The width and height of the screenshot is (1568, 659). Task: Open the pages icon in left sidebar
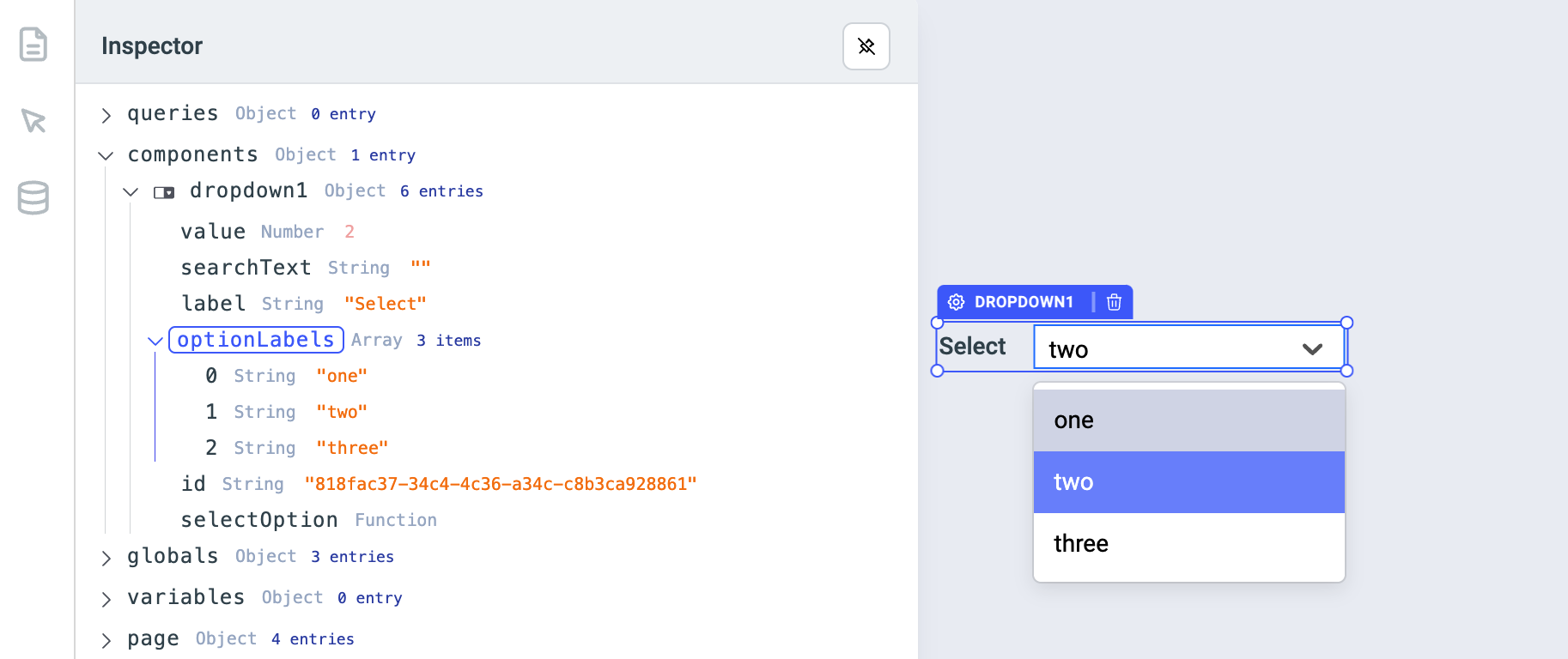[x=33, y=45]
